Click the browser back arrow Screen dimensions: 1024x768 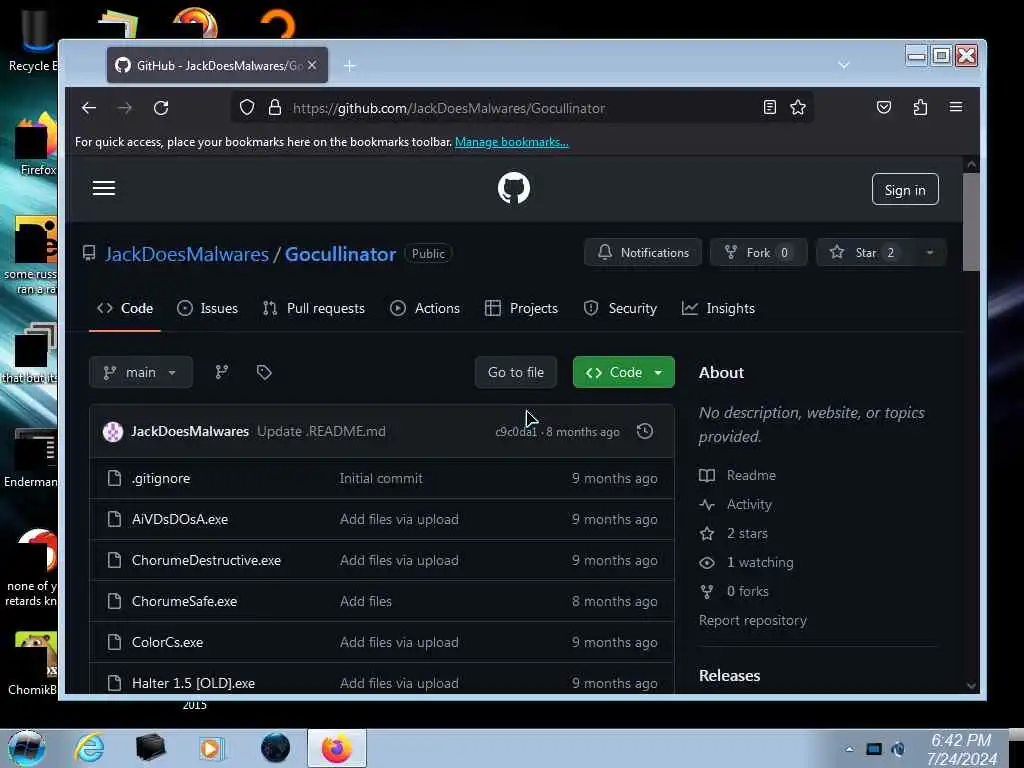[89, 108]
